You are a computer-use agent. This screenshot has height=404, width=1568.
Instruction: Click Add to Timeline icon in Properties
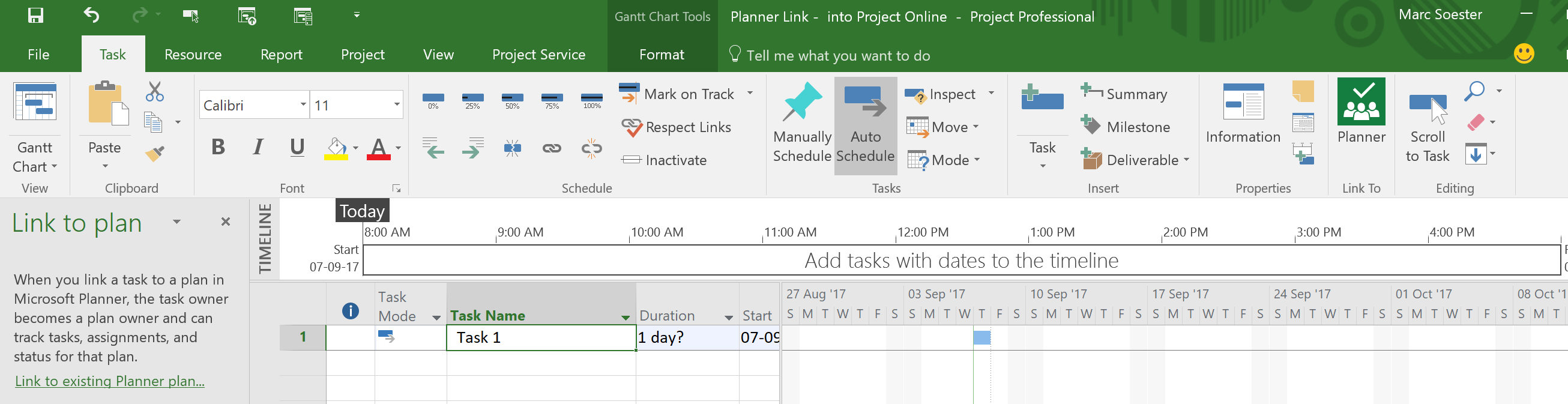pyautogui.click(x=1303, y=153)
